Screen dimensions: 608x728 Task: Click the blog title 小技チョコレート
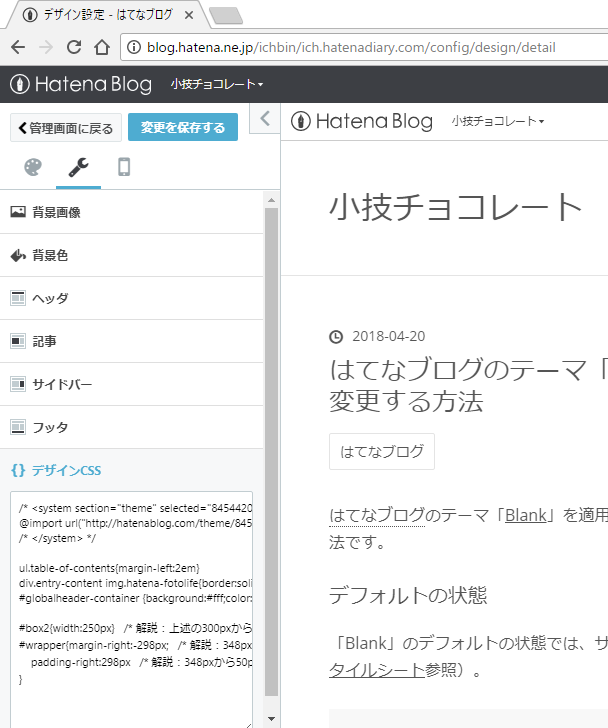455,207
